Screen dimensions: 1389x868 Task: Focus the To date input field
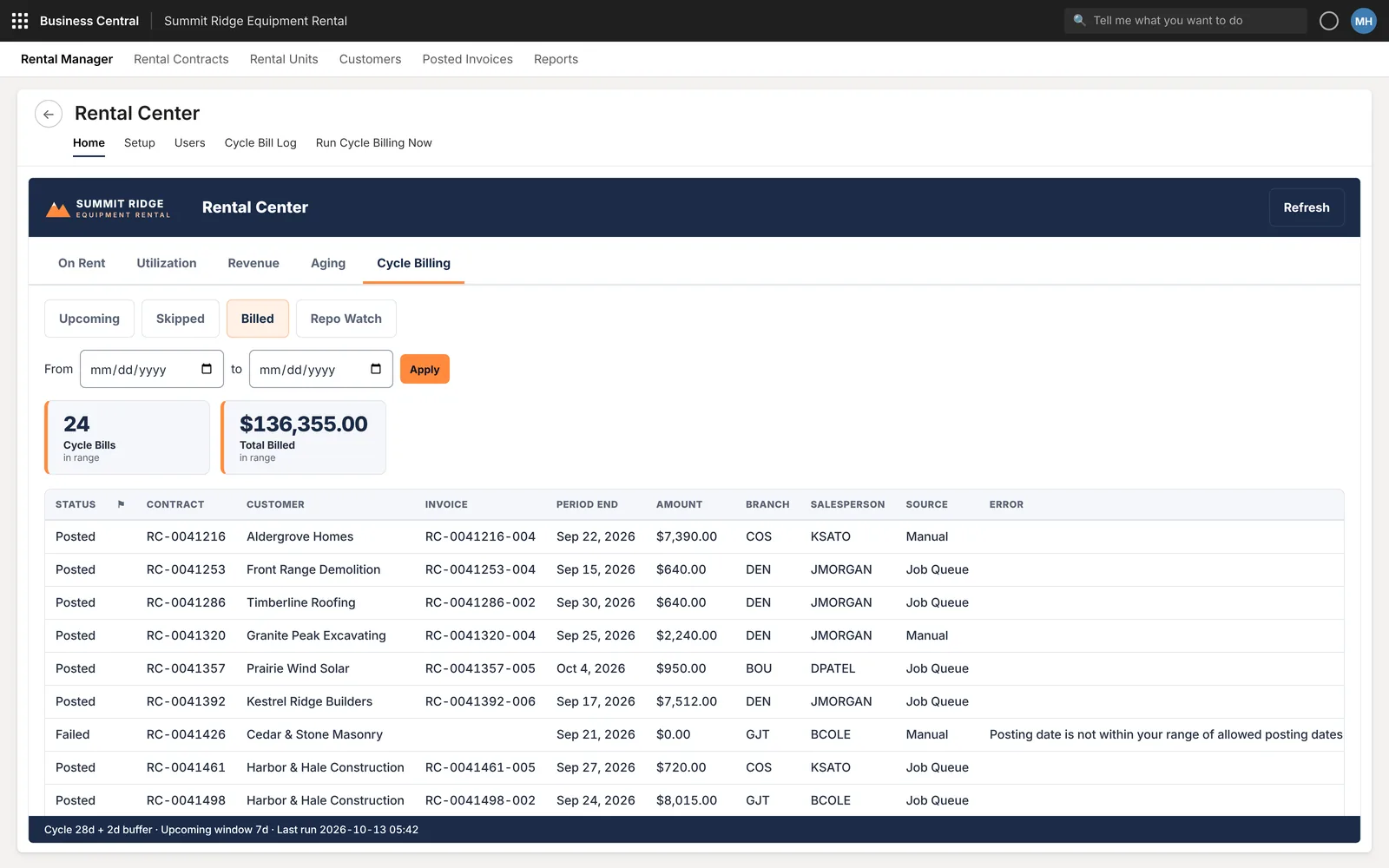pyautogui.click(x=321, y=369)
